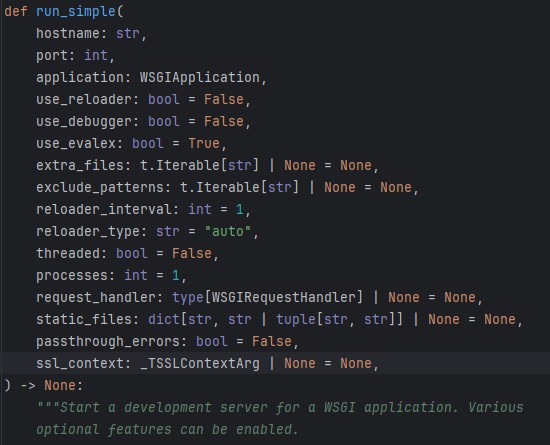Click the processes parameter name
The height and width of the screenshot is (445, 550).
(72, 276)
